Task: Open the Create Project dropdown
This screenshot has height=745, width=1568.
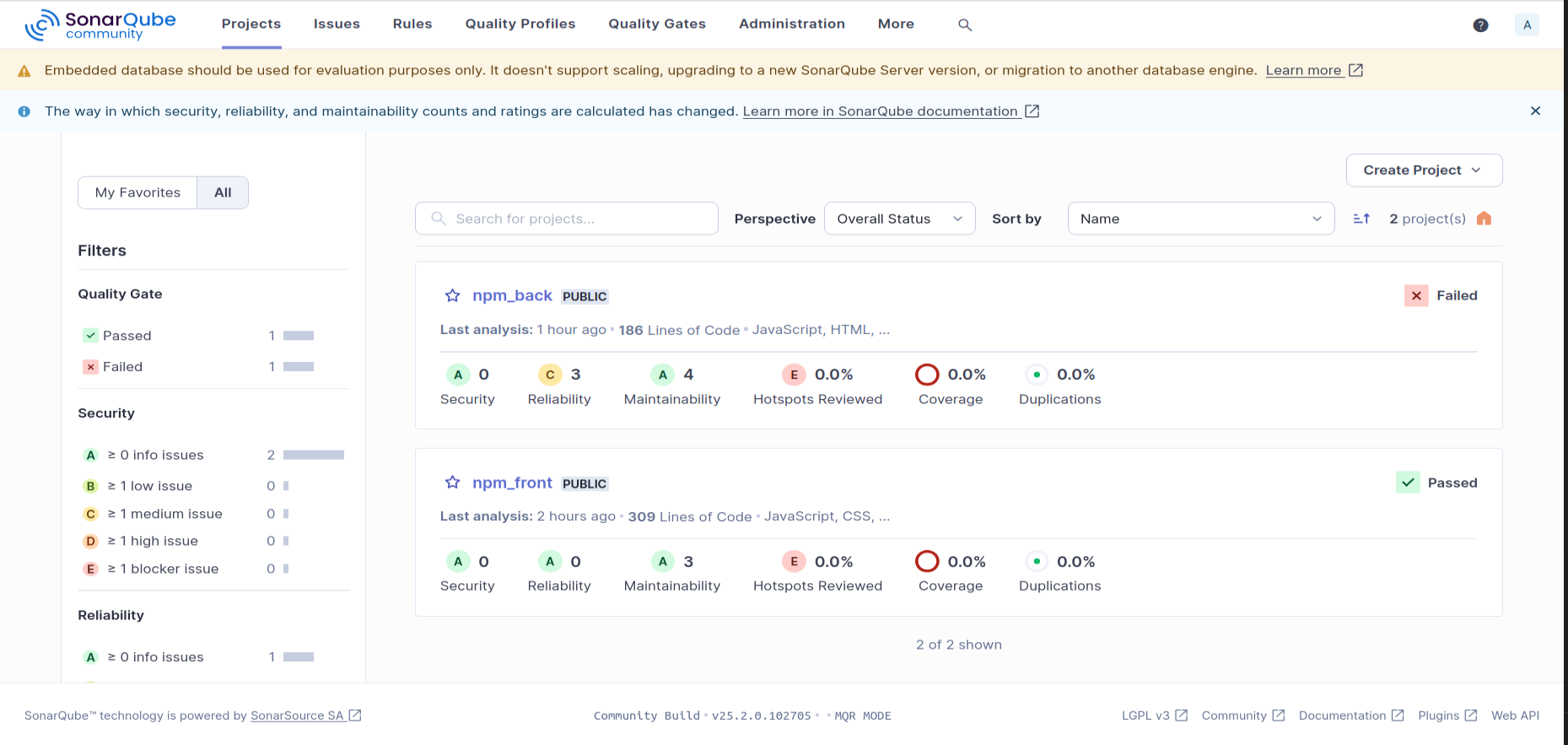Action: (x=1424, y=170)
